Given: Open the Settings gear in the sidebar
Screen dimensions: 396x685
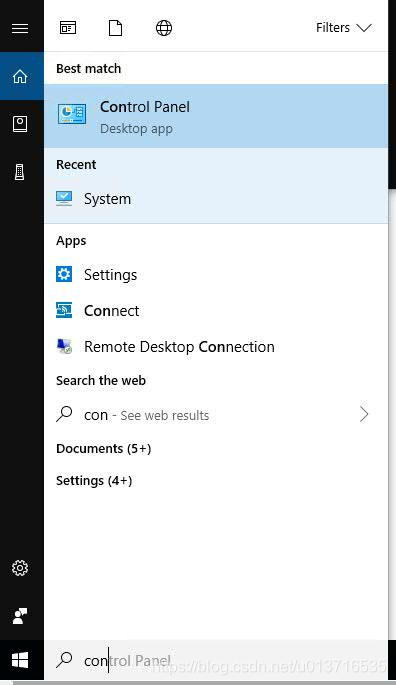Looking at the screenshot, I should tap(20, 568).
